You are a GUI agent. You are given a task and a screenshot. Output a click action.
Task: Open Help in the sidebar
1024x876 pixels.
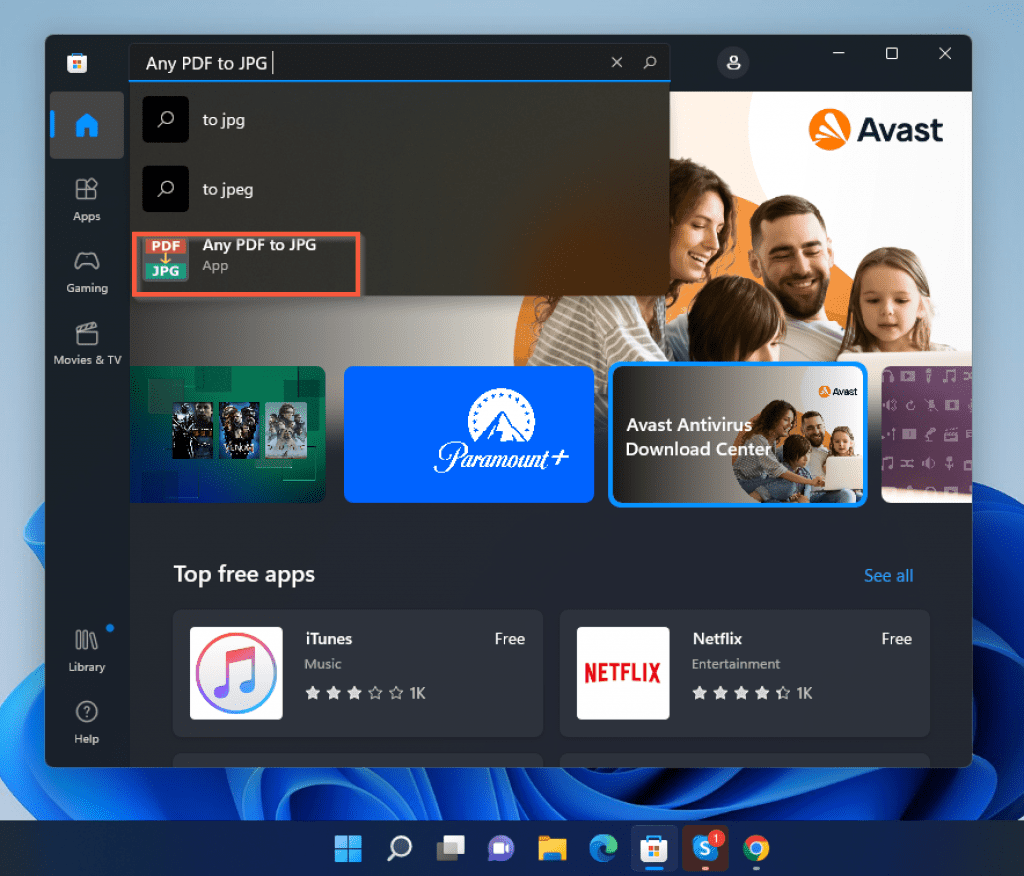click(x=87, y=722)
